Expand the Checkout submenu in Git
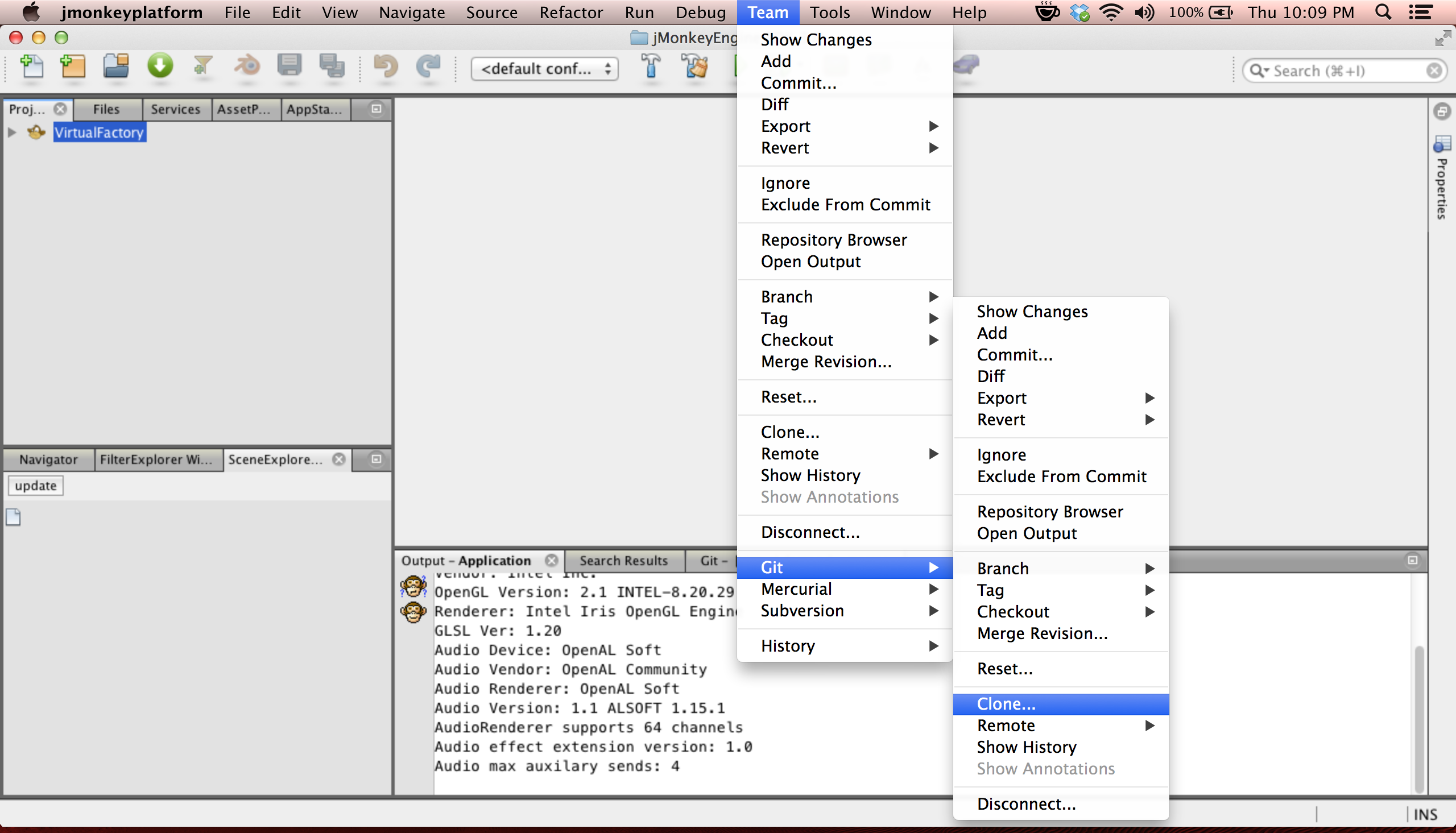The image size is (1456, 833). (1013, 611)
